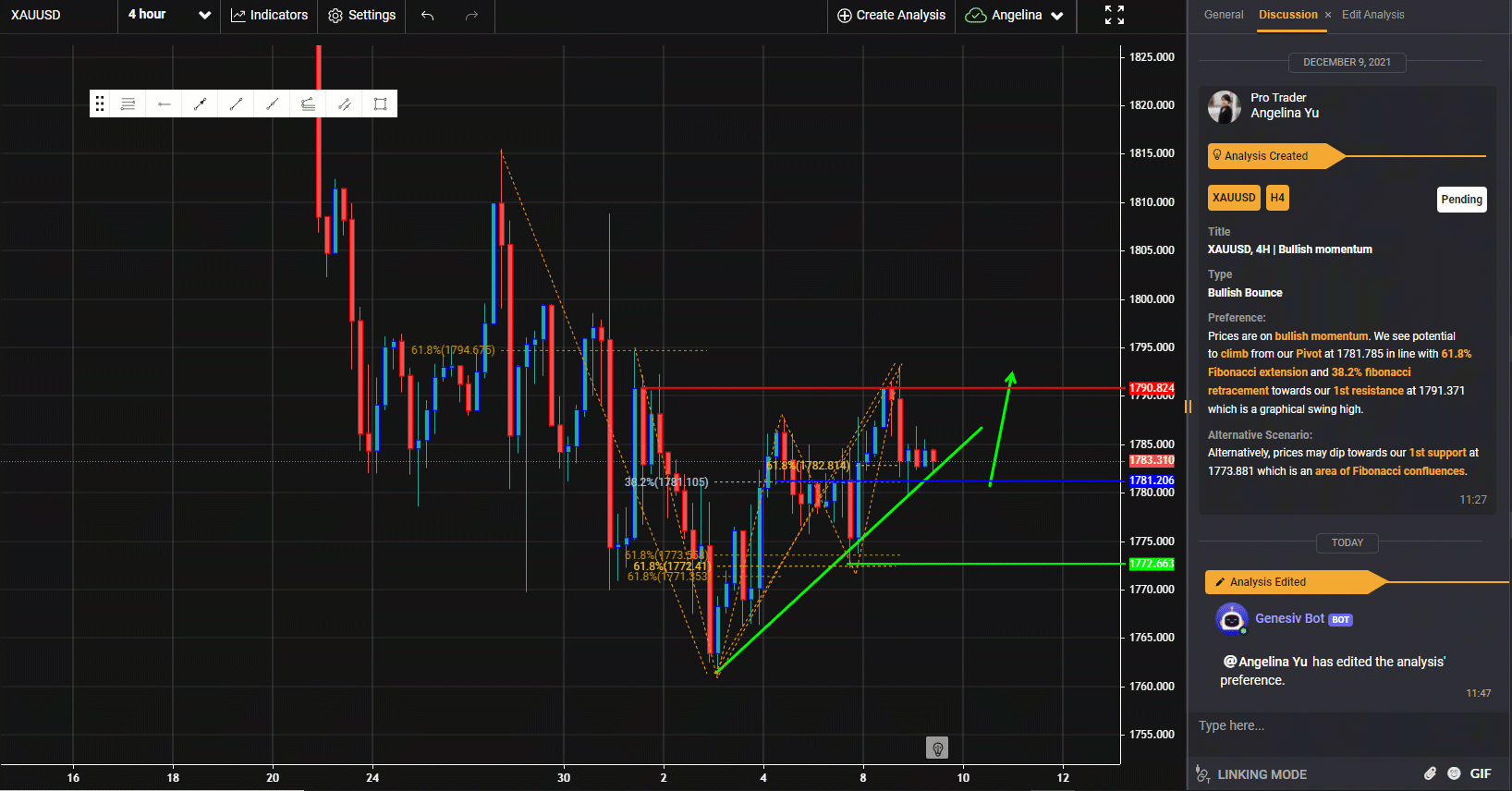Open the emoji picker
The image size is (1512, 791).
pos(1454,773)
